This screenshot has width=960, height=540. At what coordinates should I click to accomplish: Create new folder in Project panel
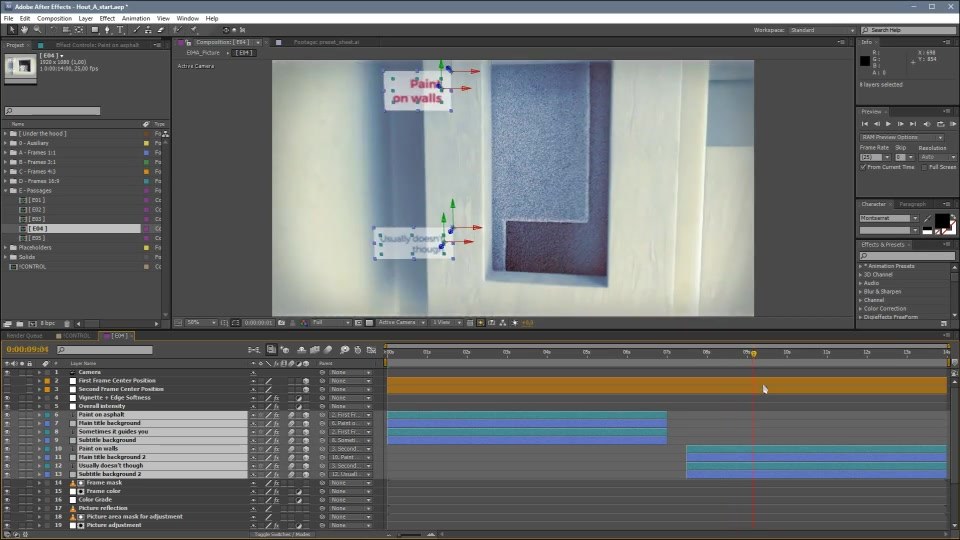pos(20,324)
